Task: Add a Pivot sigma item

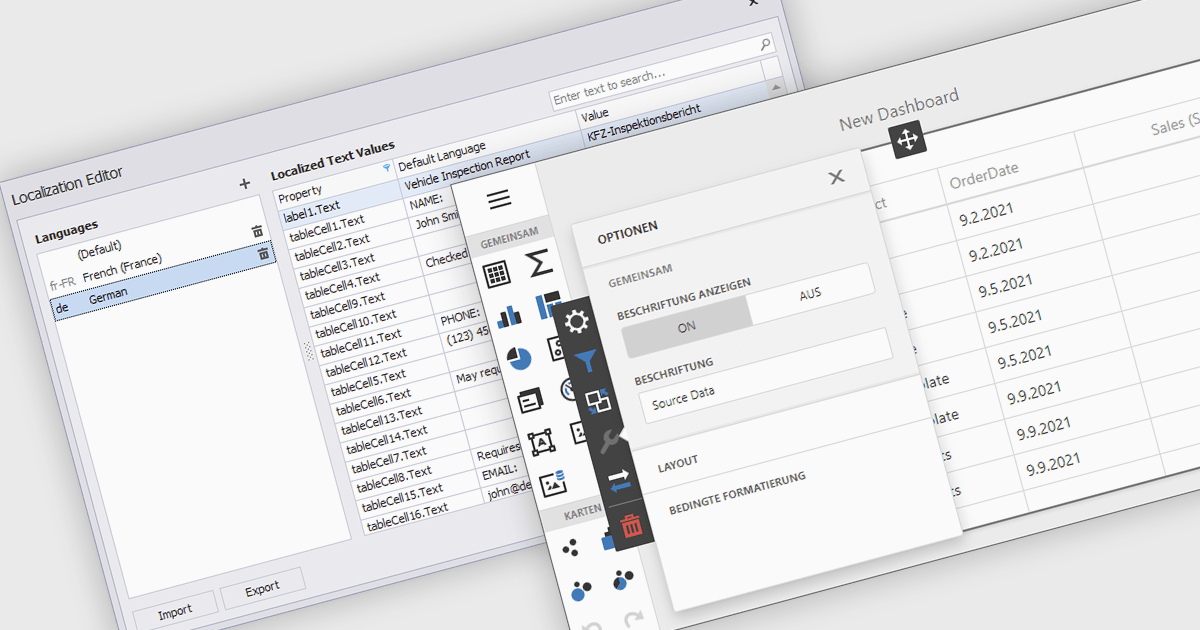Action: click(x=539, y=263)
